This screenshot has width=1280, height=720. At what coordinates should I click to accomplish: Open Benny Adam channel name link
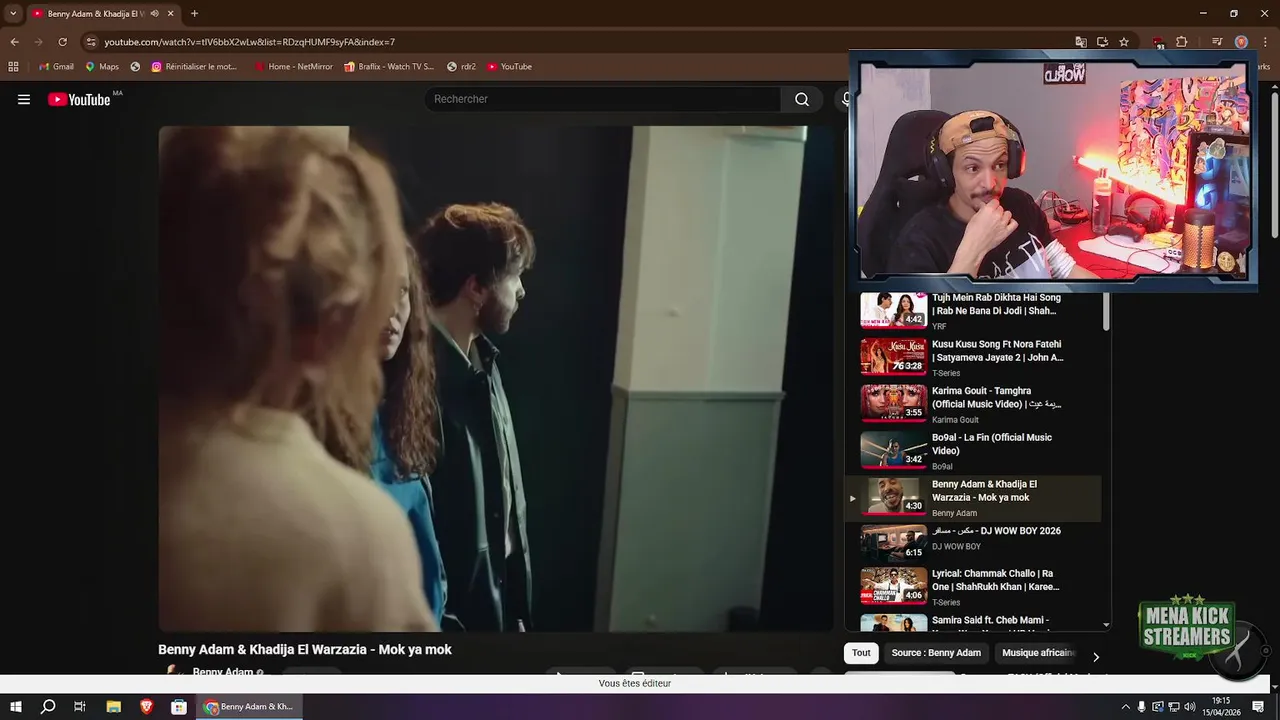click(x=222, y=672)
